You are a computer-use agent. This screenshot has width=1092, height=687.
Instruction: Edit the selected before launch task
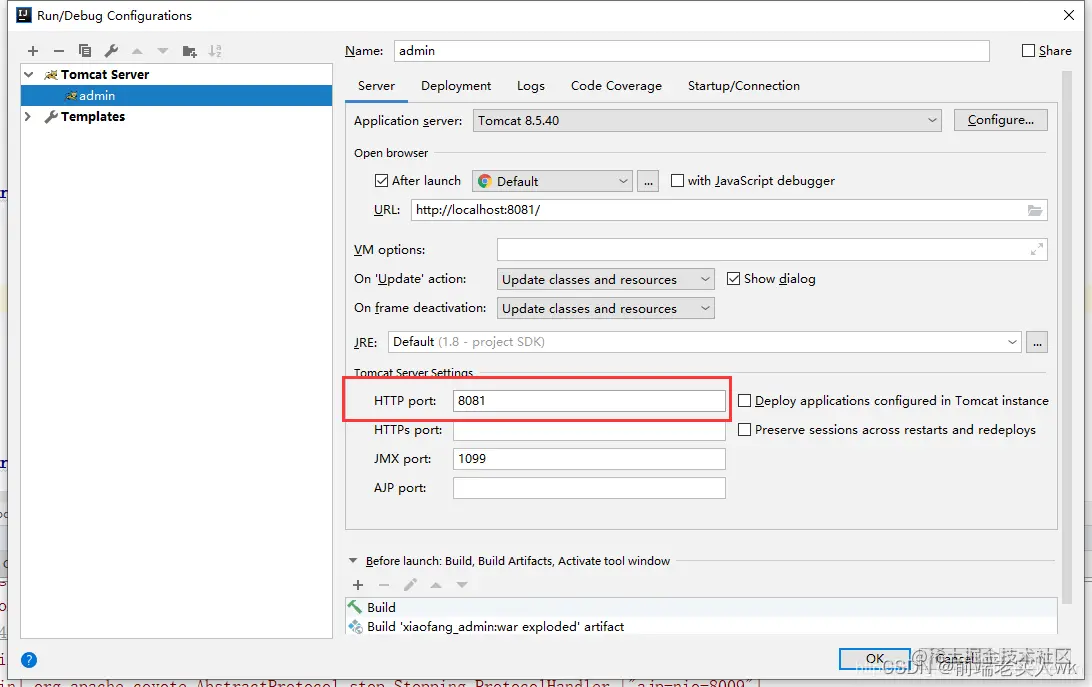(x=410, y=585)
